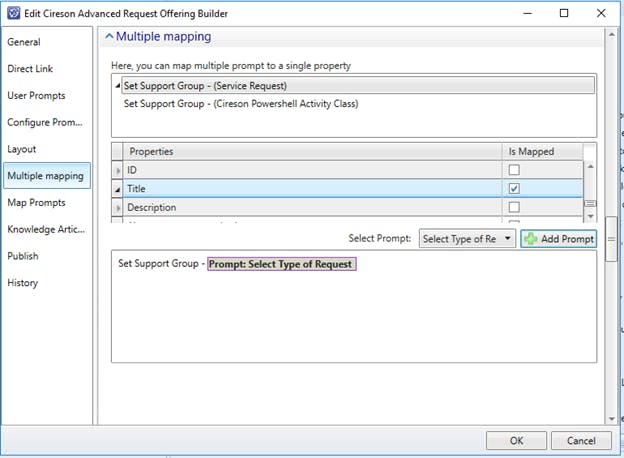Click the Properties column header
The width and height of the screenshot is (624, 458).
(312, 152)
